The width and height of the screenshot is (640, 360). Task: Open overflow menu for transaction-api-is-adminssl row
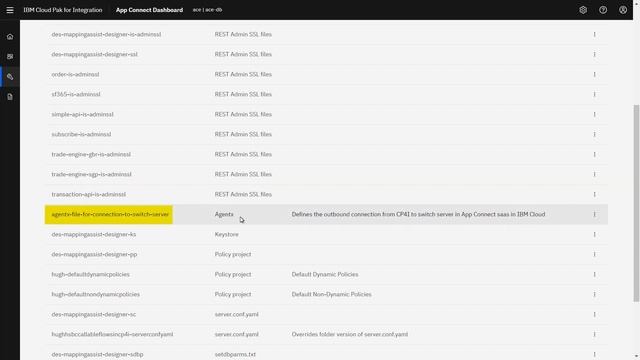pyautogui.click(x=594, y=194)
